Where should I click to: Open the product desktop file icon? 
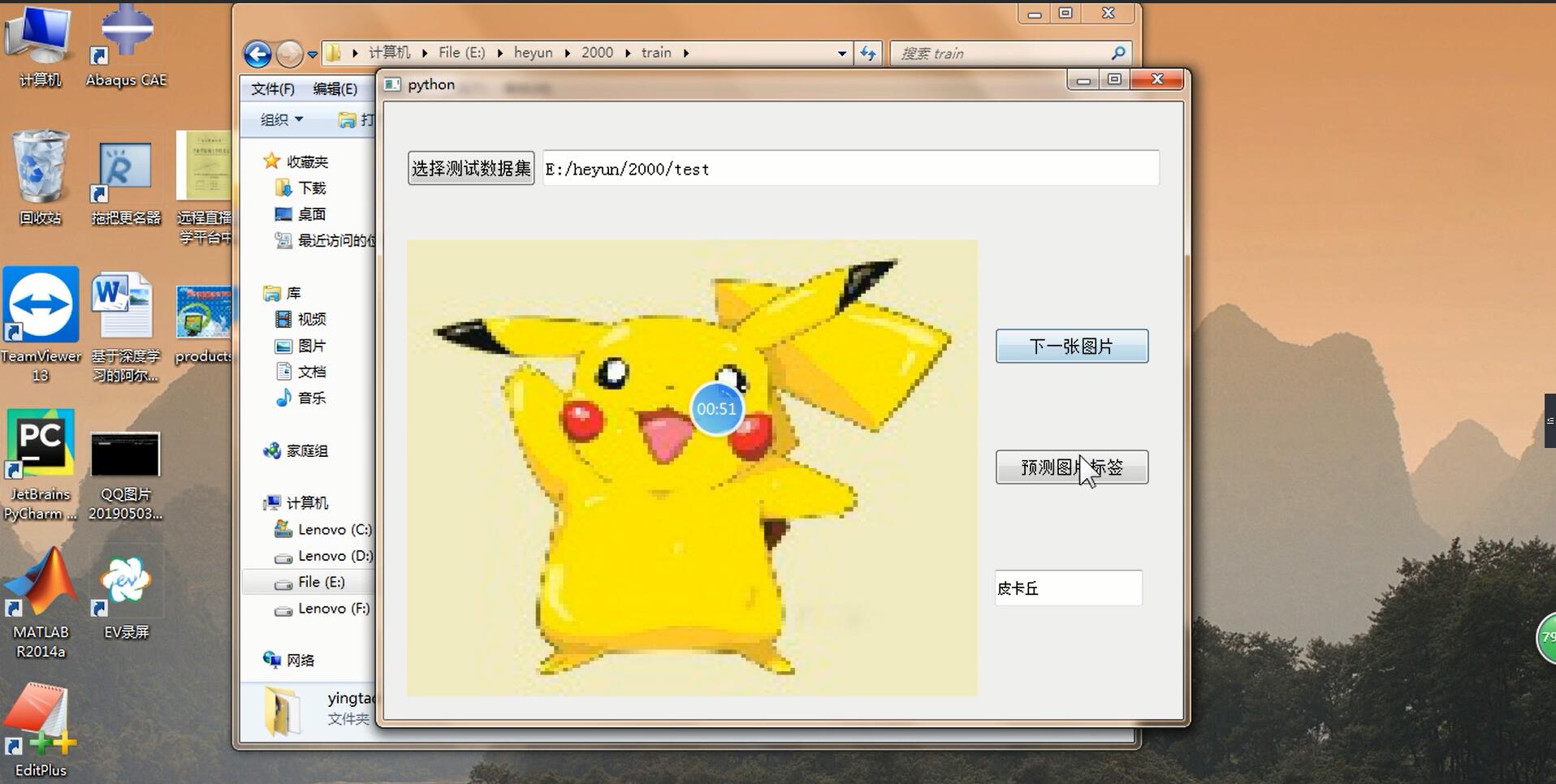pyautogui.click(x=203, y=323)
